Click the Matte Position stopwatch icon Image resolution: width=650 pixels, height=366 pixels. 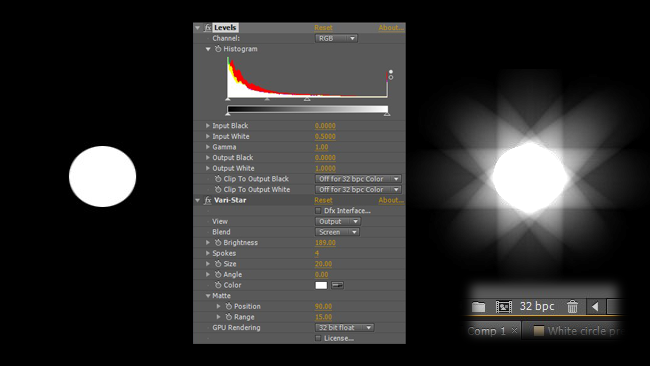228,306
